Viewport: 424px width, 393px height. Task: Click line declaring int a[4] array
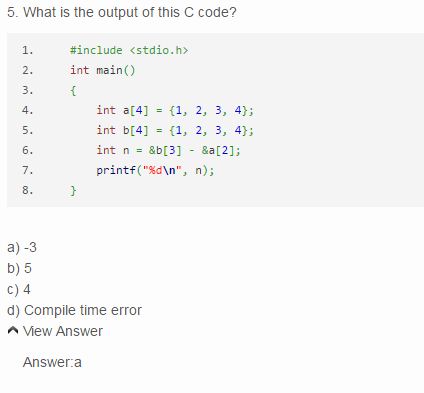pos(175,110)
